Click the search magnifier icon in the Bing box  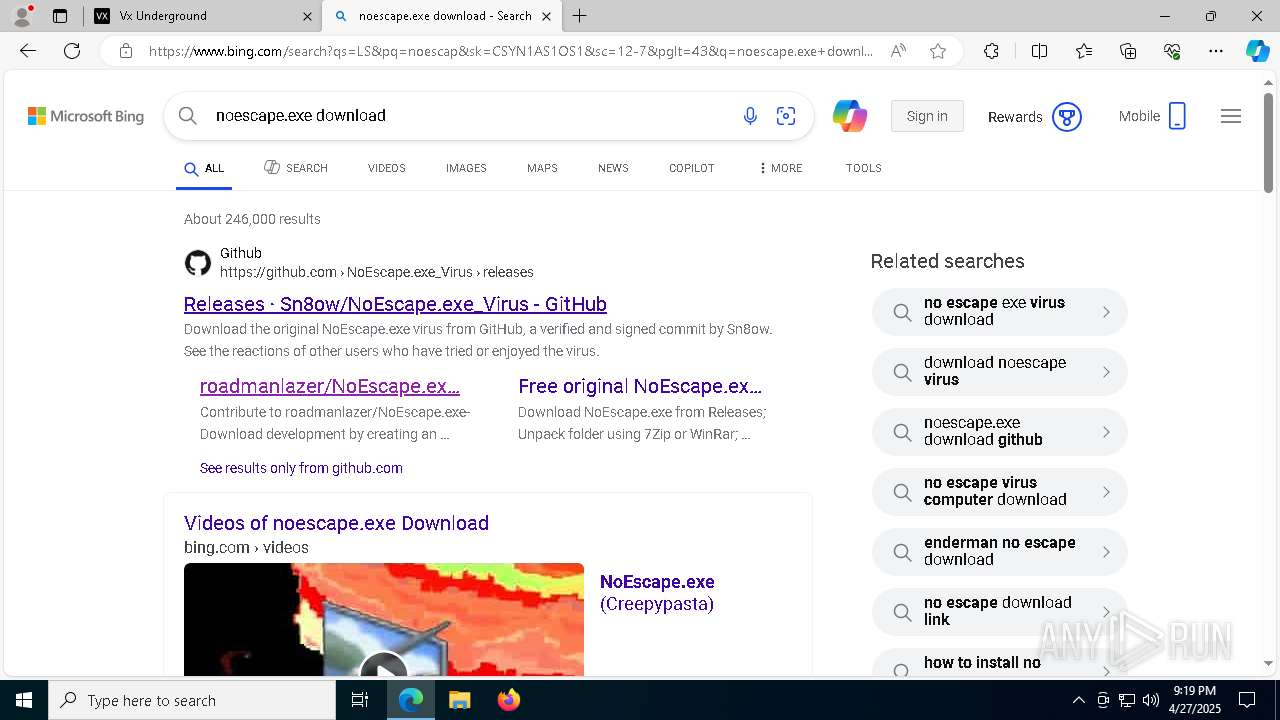point(187,116)
